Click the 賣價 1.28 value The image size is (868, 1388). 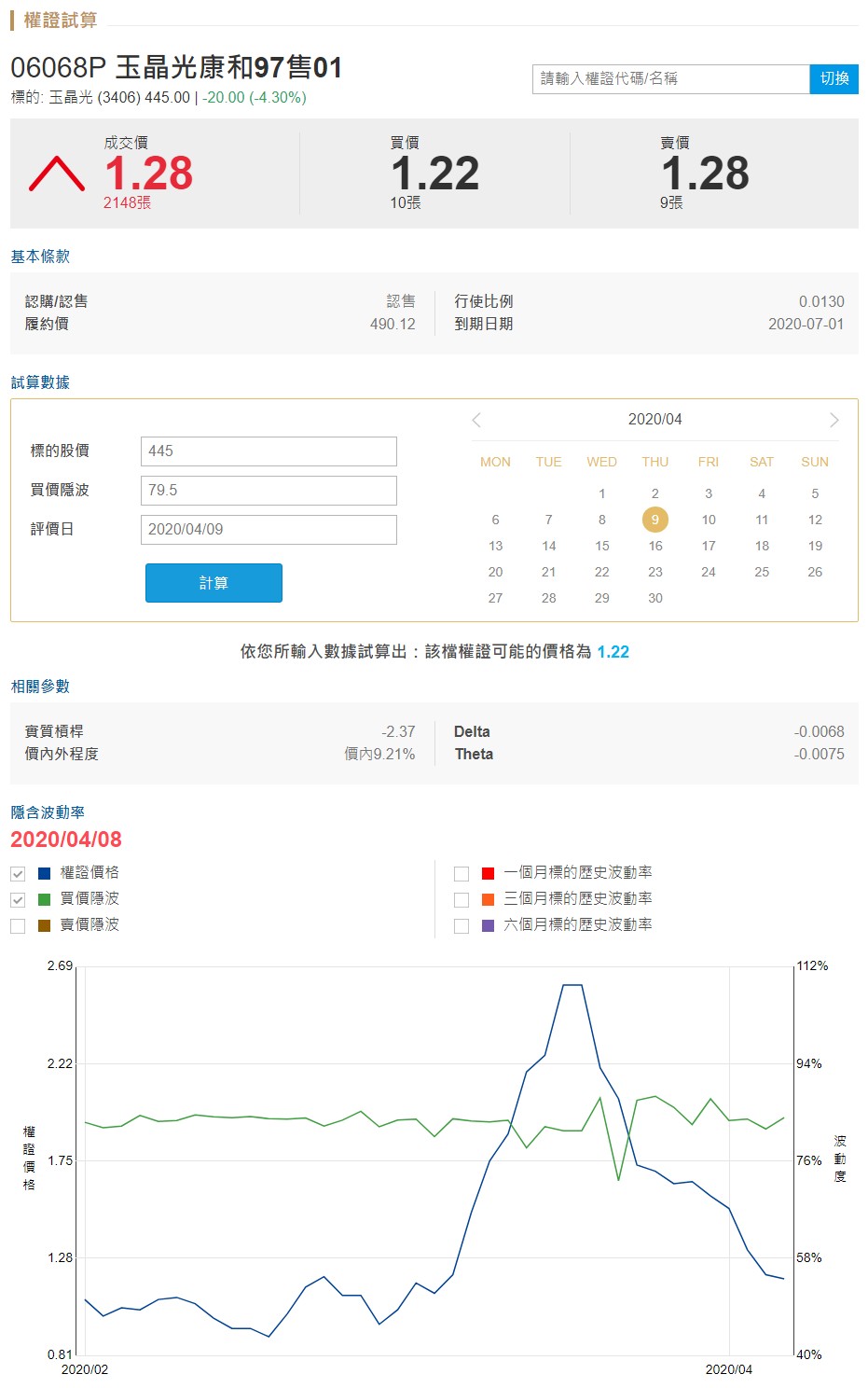click(706, 173)
